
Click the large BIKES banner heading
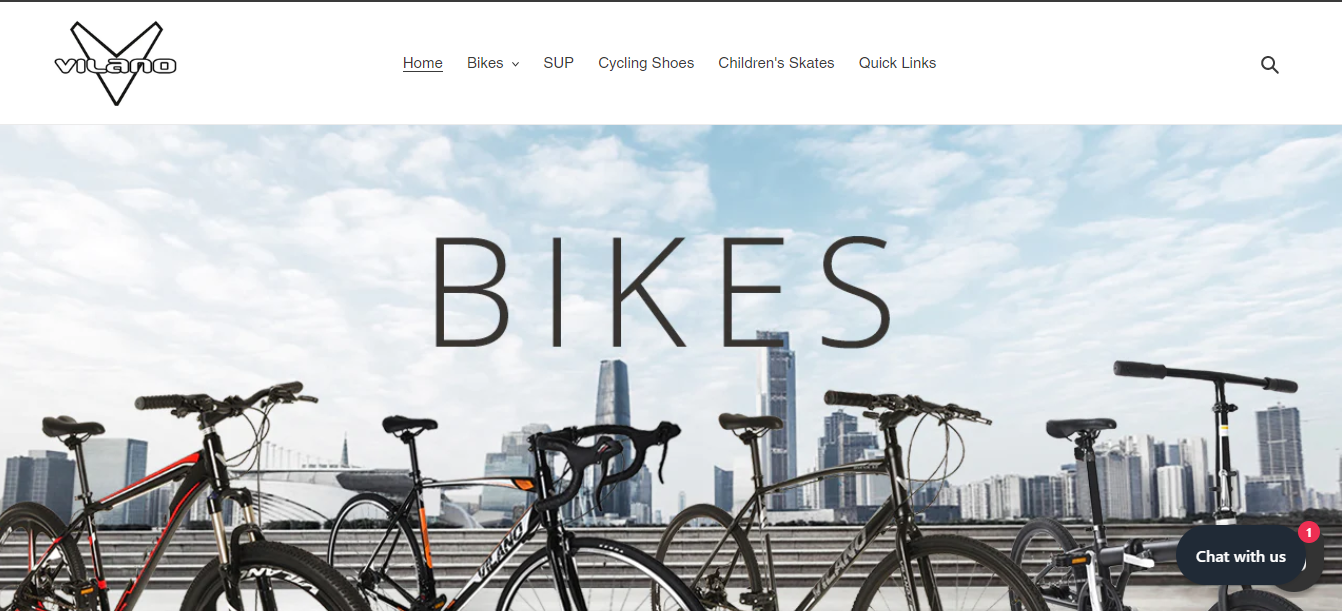point(661,290)
